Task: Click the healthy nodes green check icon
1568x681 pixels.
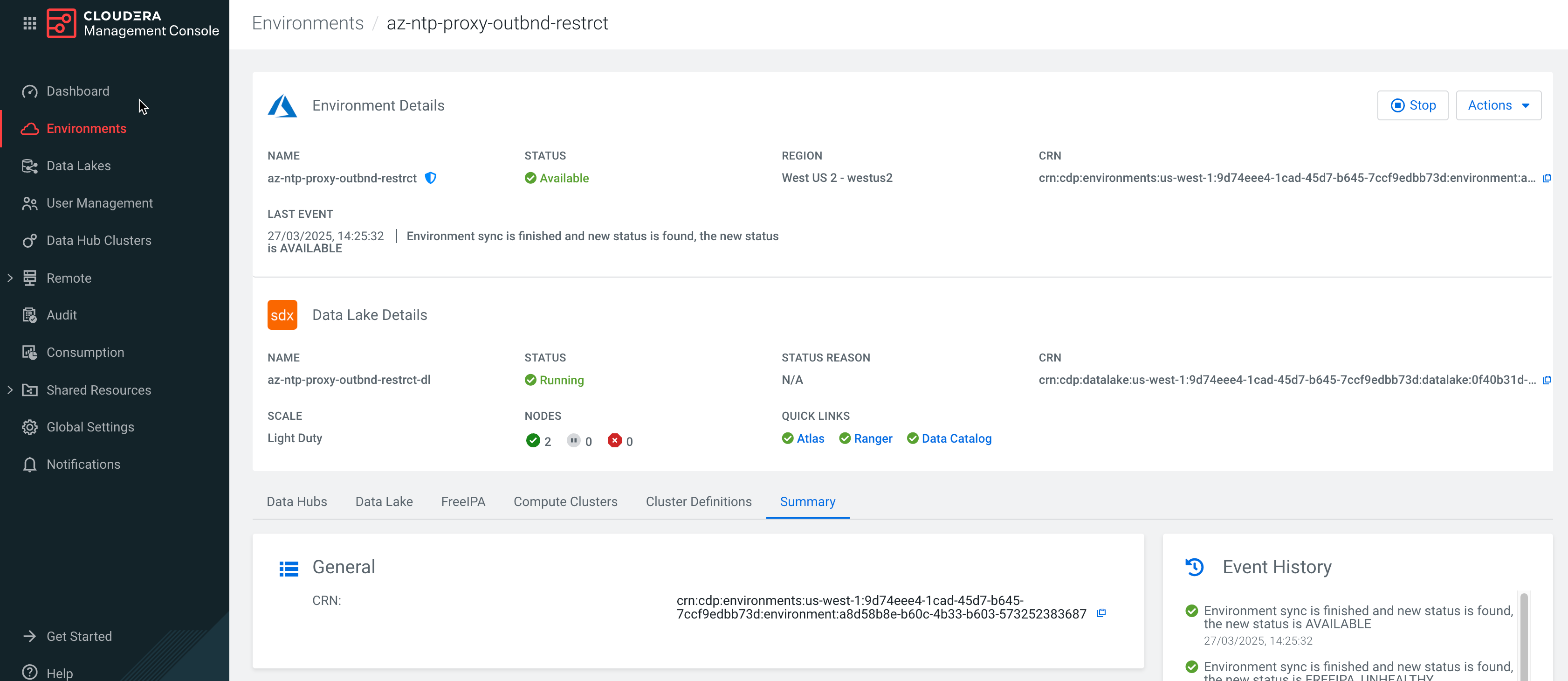Action: tap(533, 440)
